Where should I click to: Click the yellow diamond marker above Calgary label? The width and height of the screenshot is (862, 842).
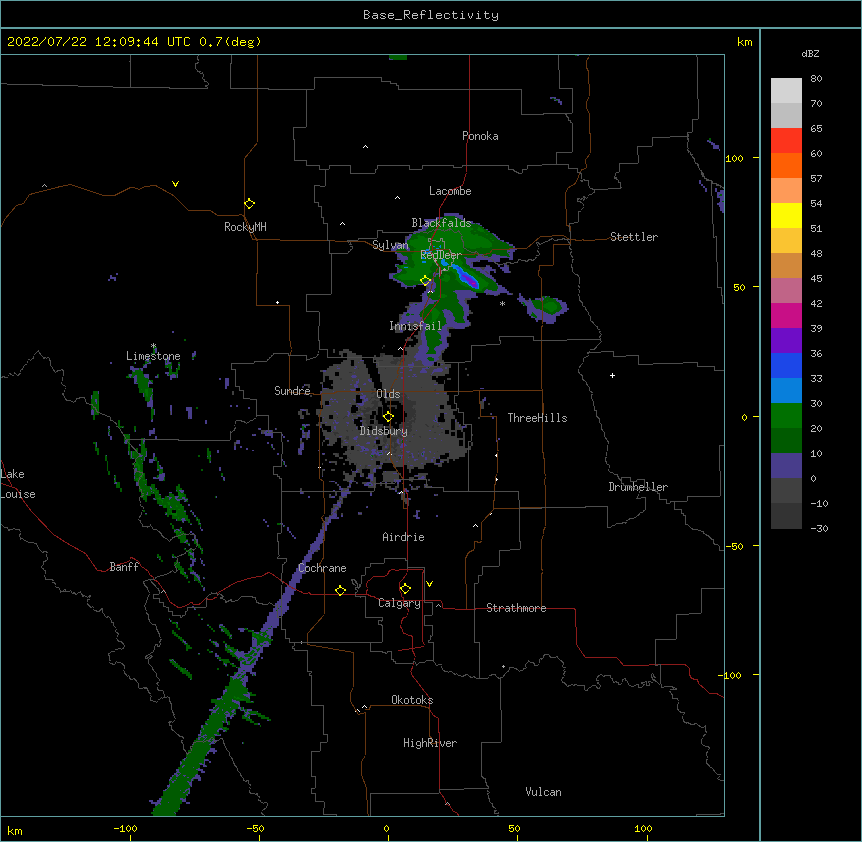(x=405, y=589)
